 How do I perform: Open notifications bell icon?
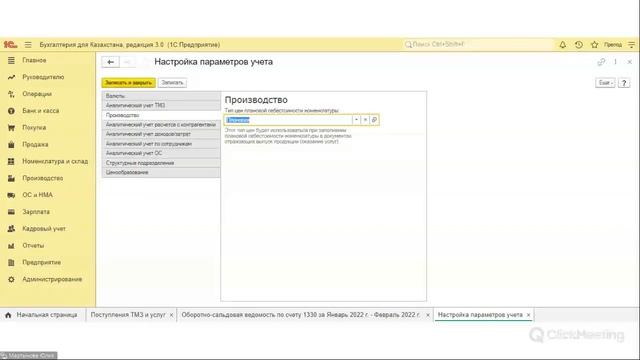562,44
